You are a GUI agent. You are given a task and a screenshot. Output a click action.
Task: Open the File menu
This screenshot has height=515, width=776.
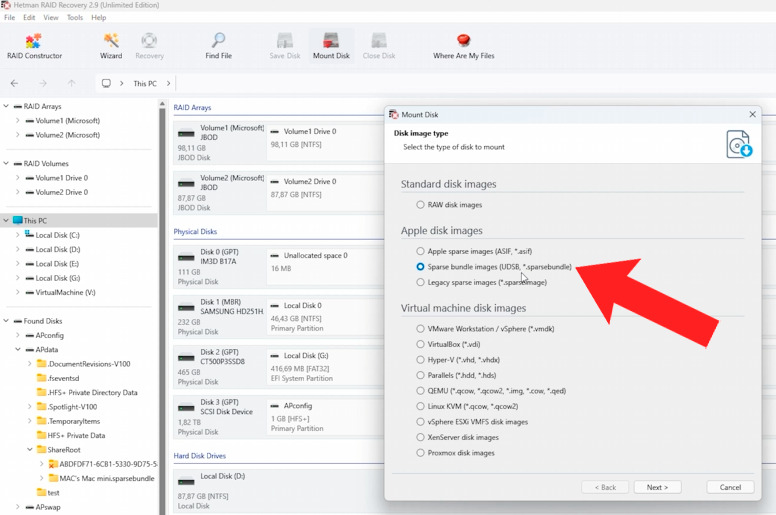click(9, 17)
